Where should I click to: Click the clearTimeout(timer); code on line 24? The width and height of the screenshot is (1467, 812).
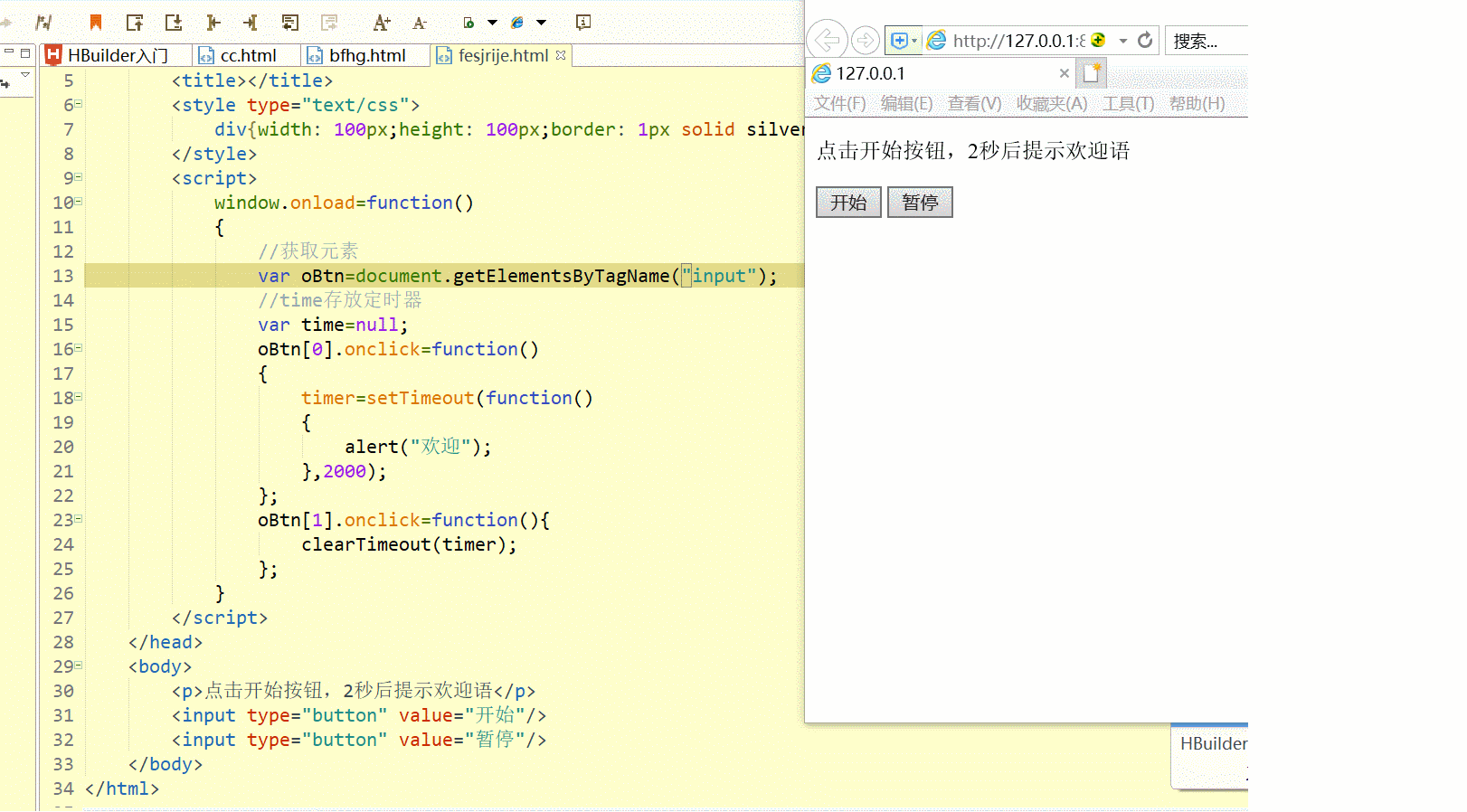[409, 544]
